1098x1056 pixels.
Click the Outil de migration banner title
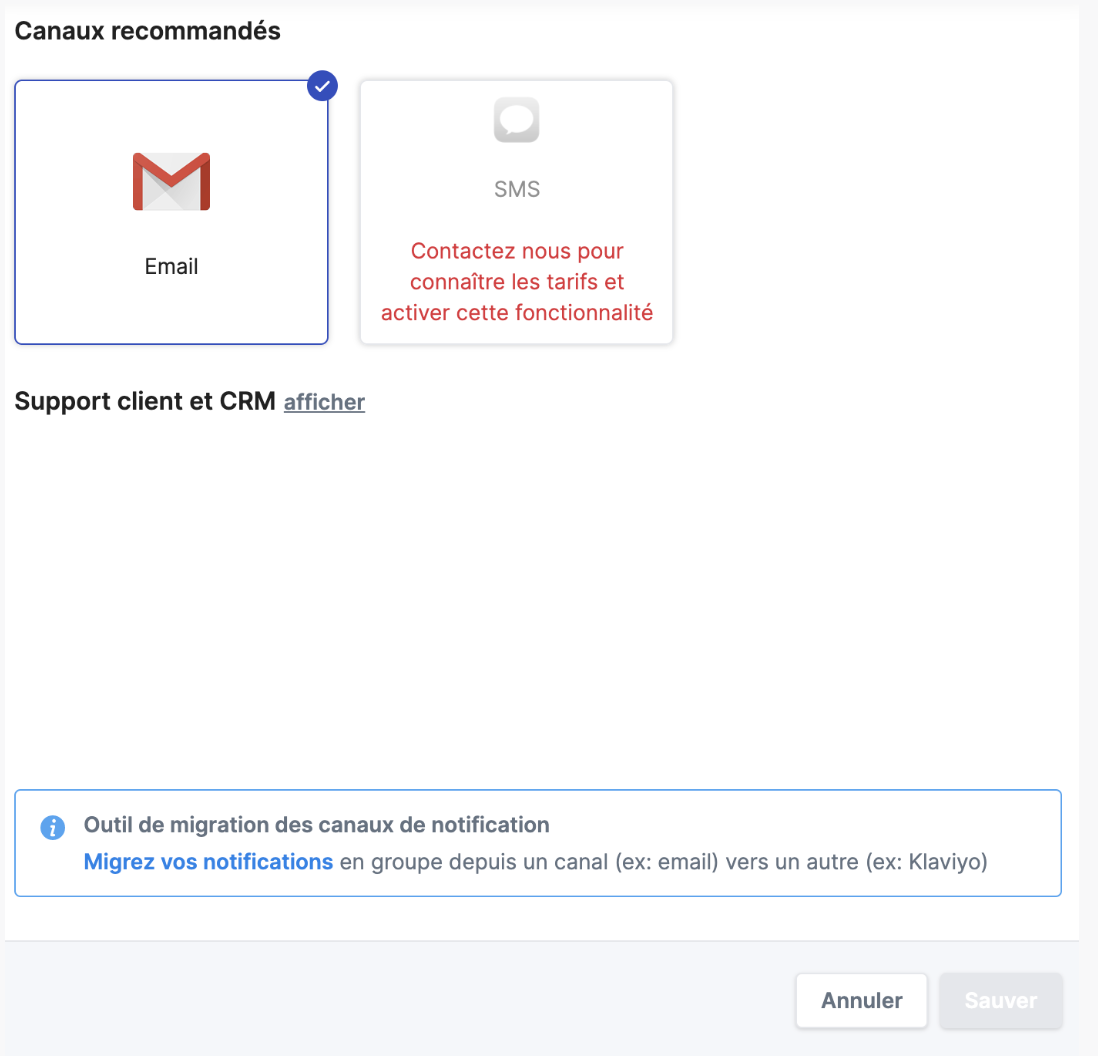pyautogui.click(x=316, y=826)
